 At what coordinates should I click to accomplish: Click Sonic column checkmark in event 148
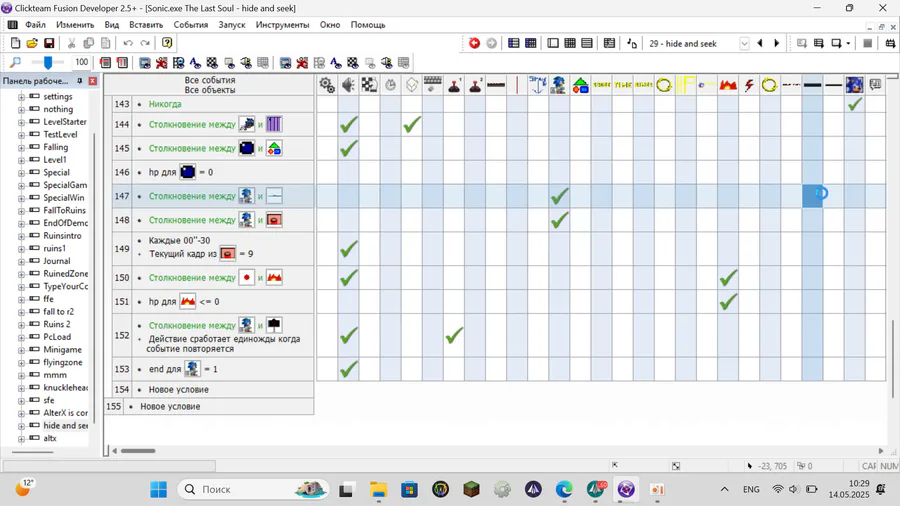(x=559, y=220)
